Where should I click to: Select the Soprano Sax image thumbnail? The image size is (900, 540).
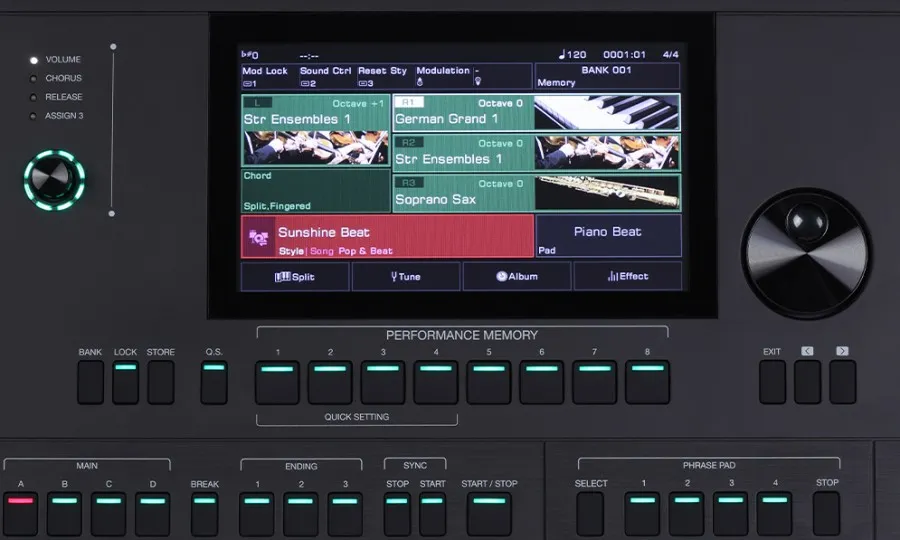pos(607,193)
